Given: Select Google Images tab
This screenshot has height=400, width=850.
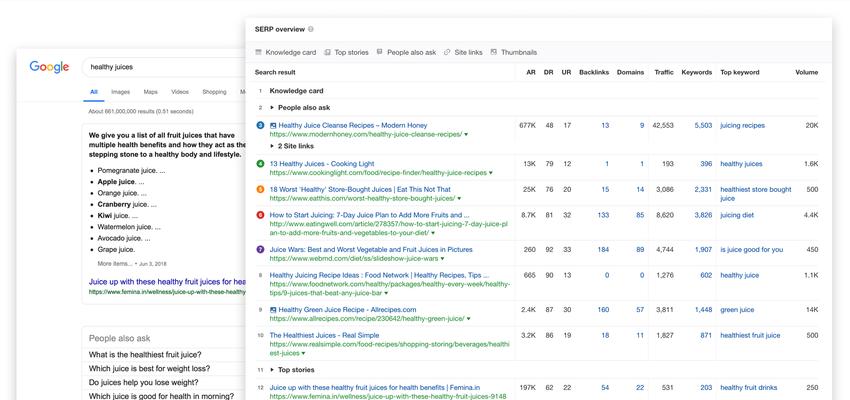Looking at the screenshot, I should click(x=120, y=92).
